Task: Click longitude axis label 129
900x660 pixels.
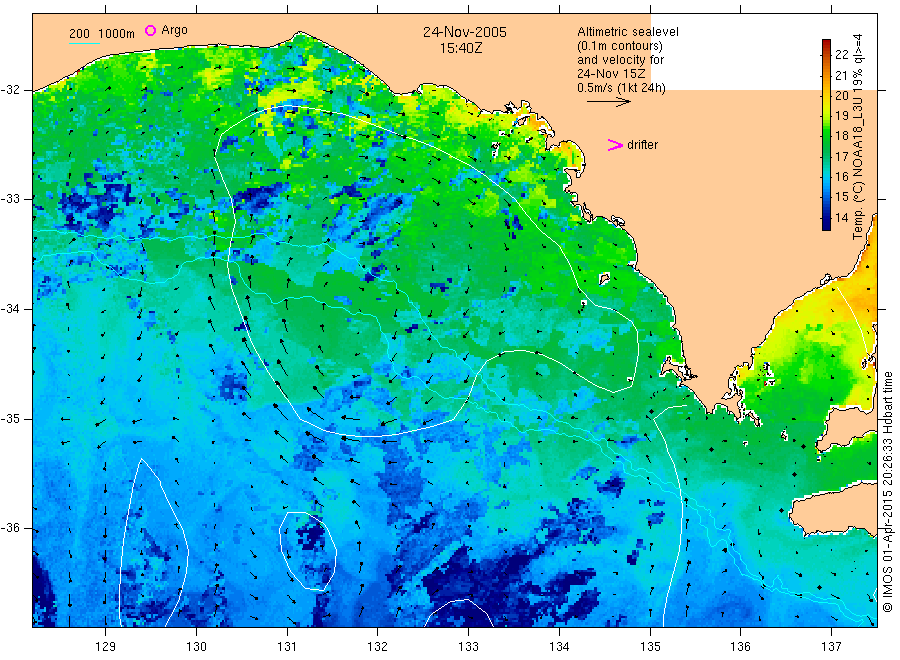Action: (106, 647)
